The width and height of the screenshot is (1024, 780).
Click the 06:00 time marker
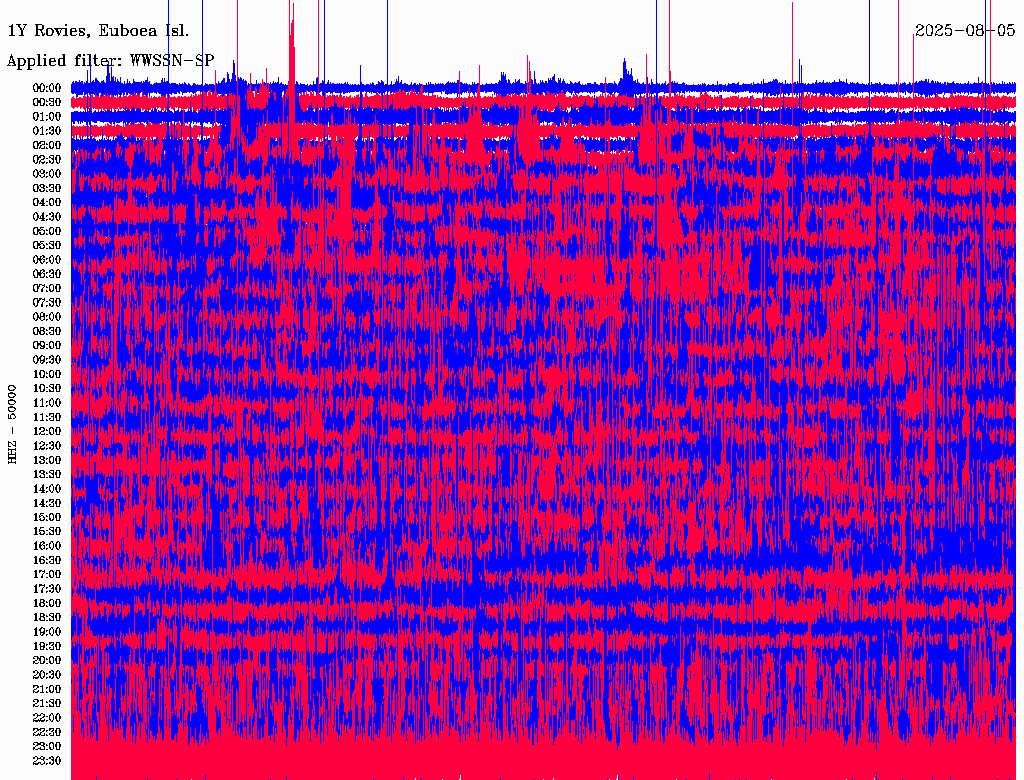tap(46, 260)
